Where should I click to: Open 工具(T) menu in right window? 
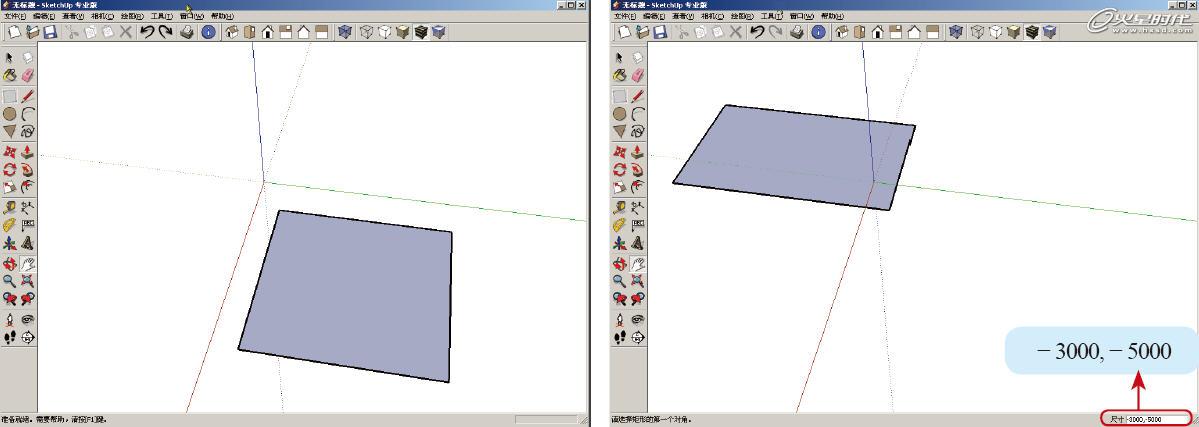[x=772, y=16]
